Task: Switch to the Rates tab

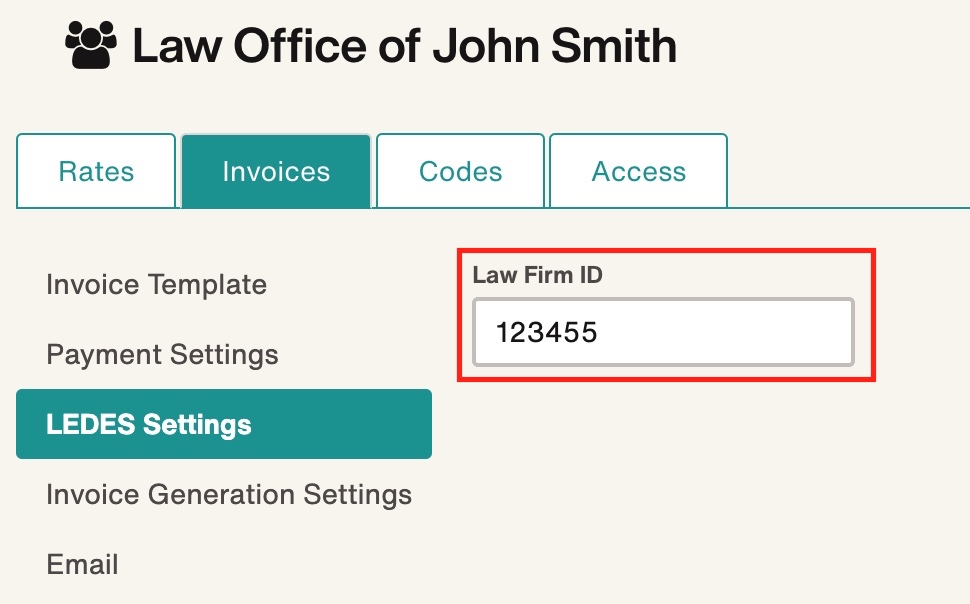Action: coord(95,170)
